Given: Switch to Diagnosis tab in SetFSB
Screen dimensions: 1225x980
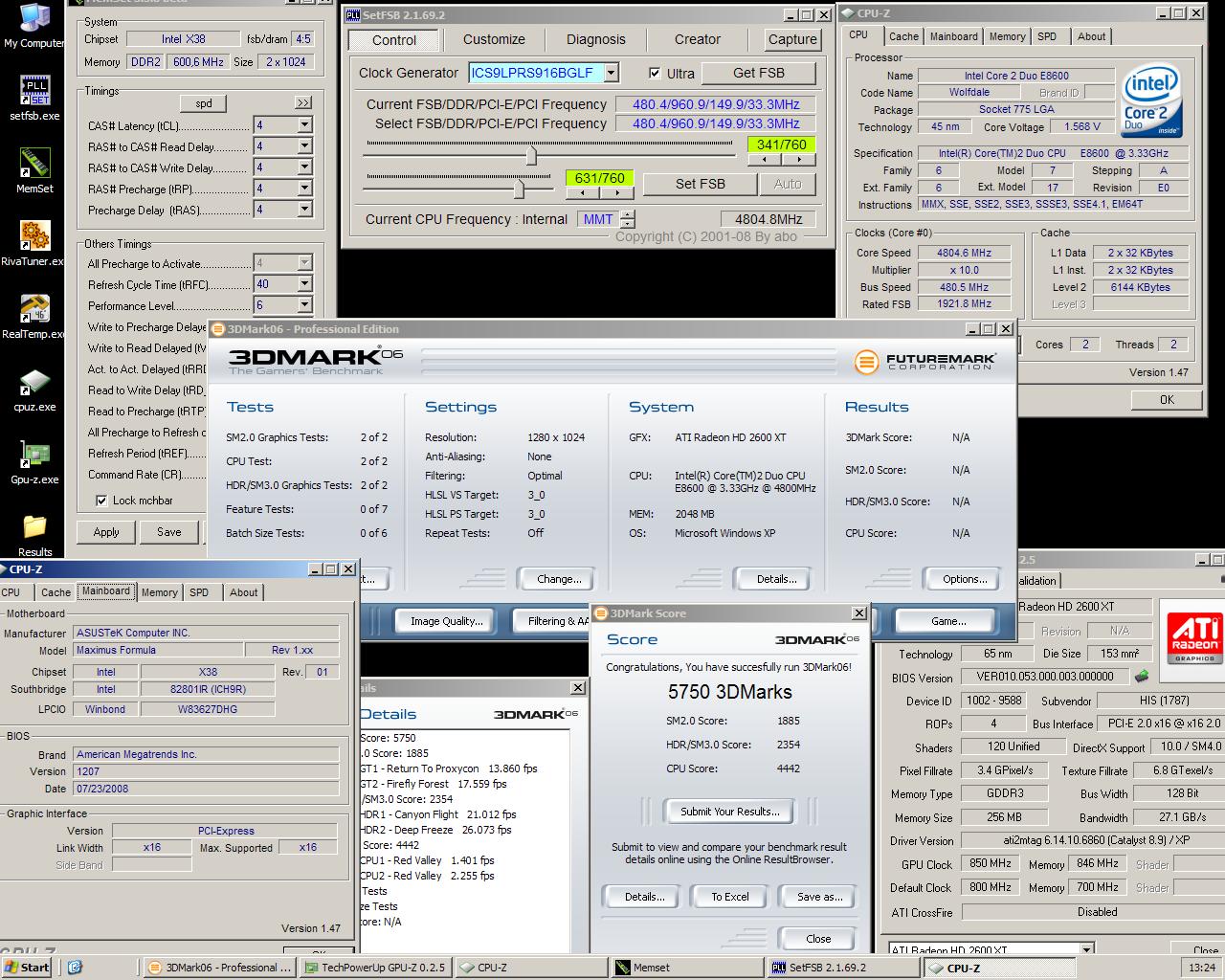Looking at the screenshot, I should [595, 39].
